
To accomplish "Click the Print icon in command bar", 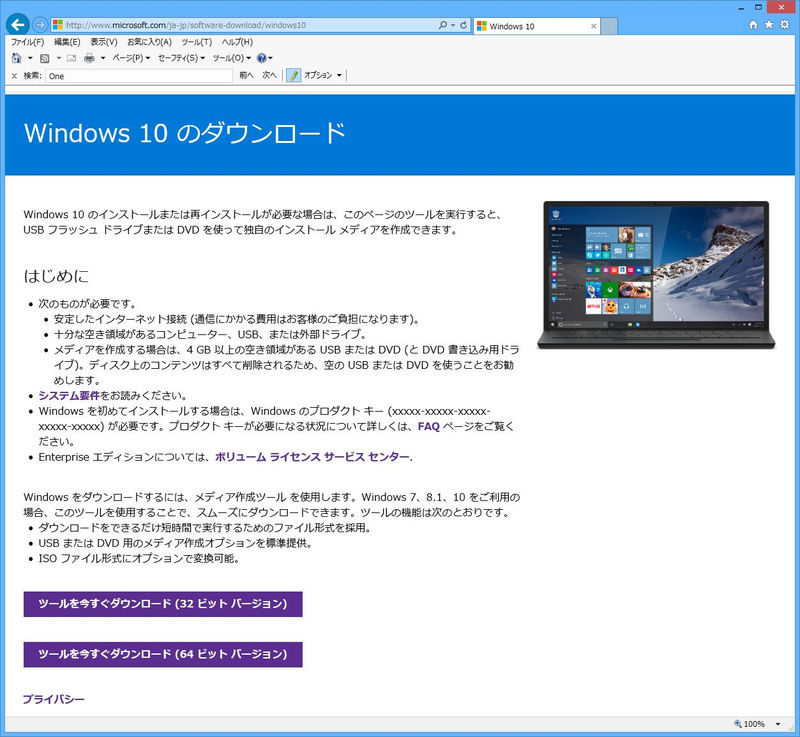I will (x=89, y=58).
